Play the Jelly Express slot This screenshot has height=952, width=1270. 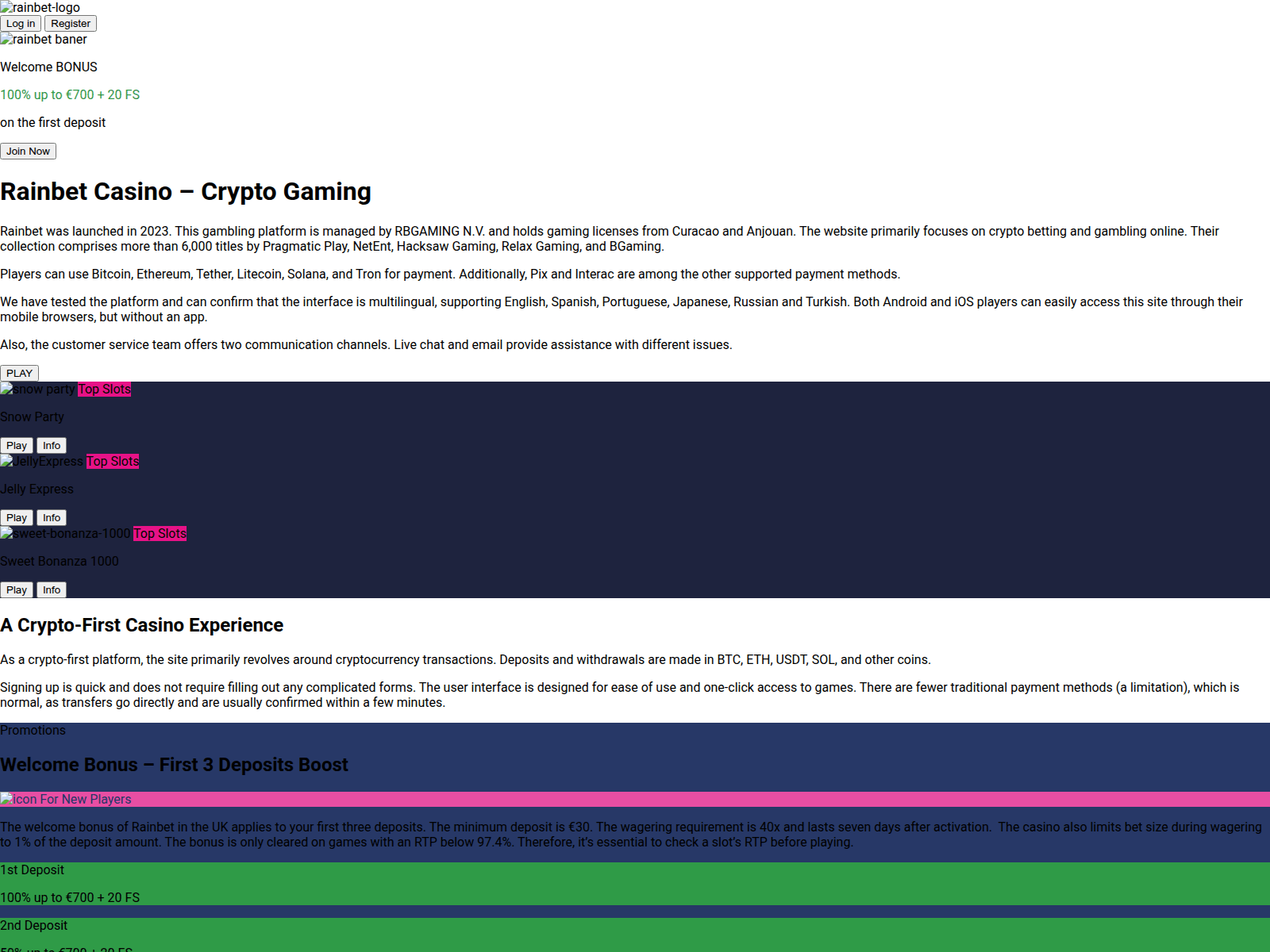(17, 518)
